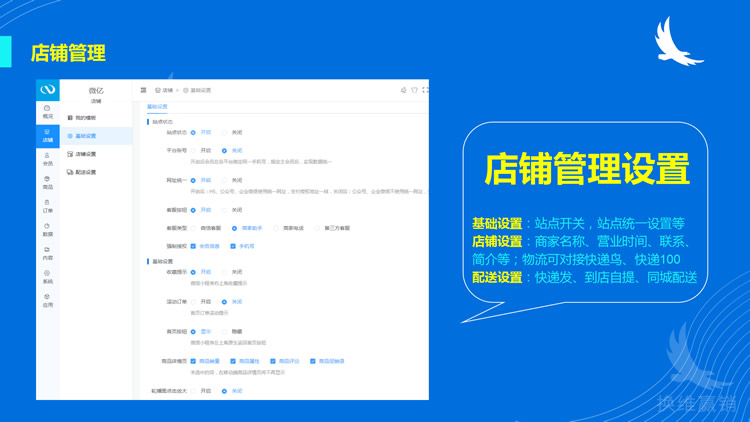Screen dimensions: 750x422
Task: Click the yellow 基础设置 callout label
Action: point(497,223)
